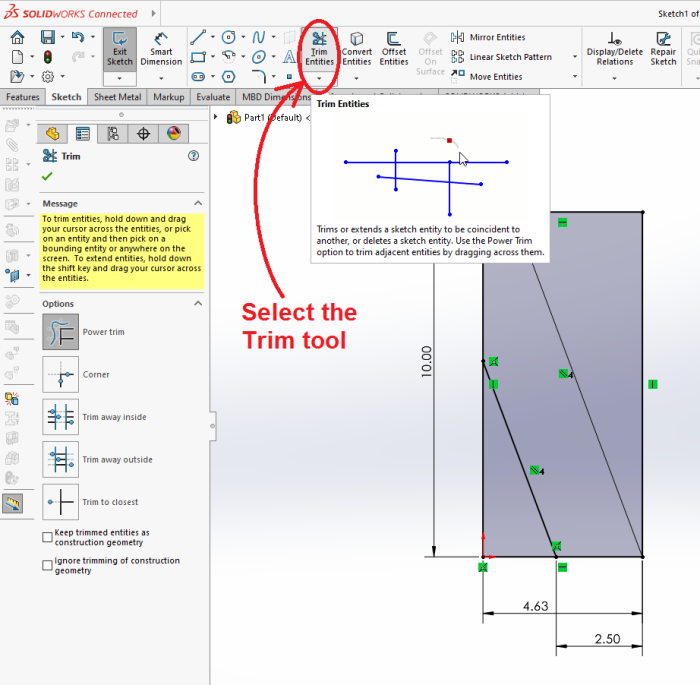Select the 3-point Arc tool
Viewport: 700px width, 685px height.
(x=229, y=57)
